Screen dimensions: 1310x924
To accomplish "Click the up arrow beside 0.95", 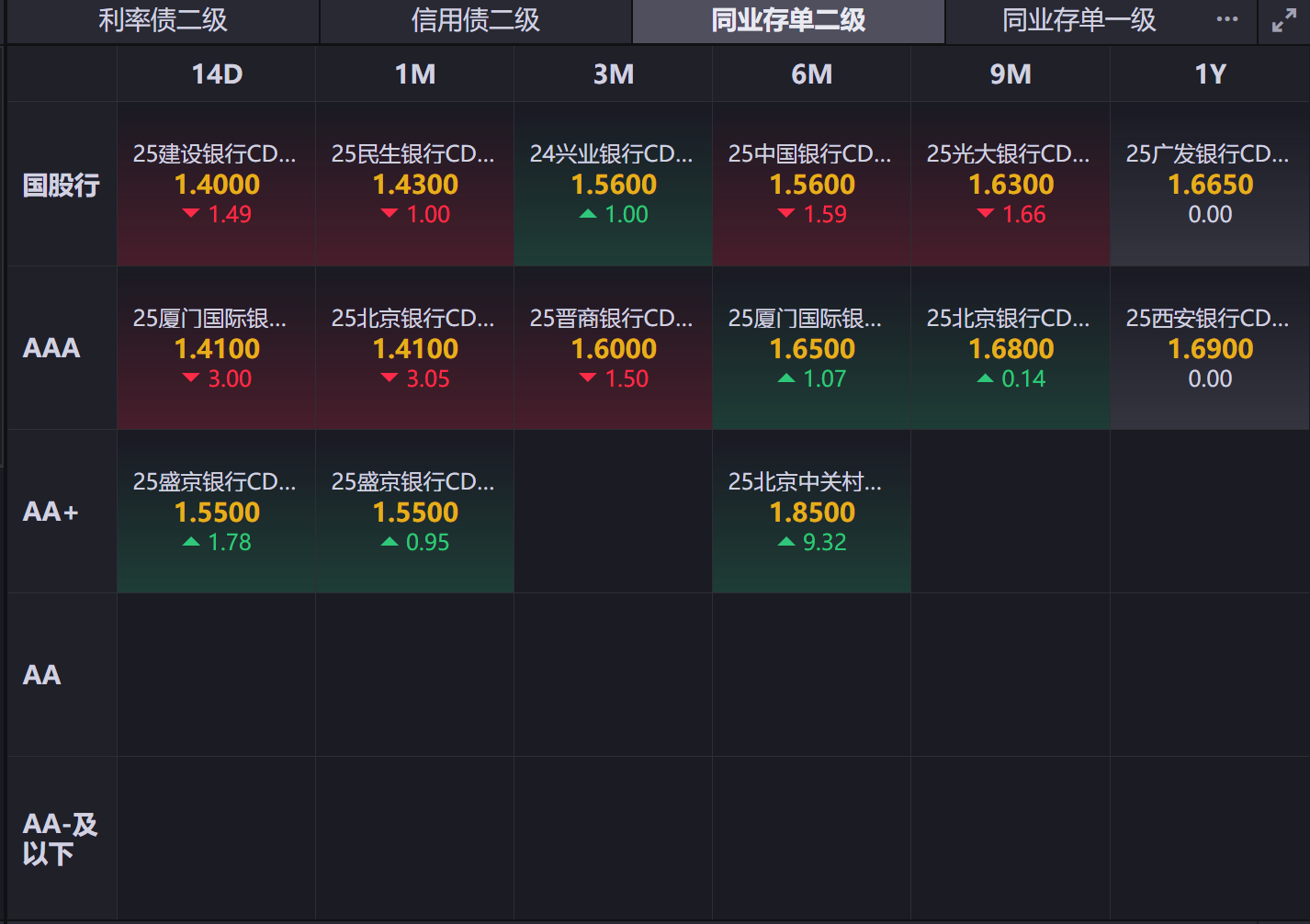I will coord(390,541).
